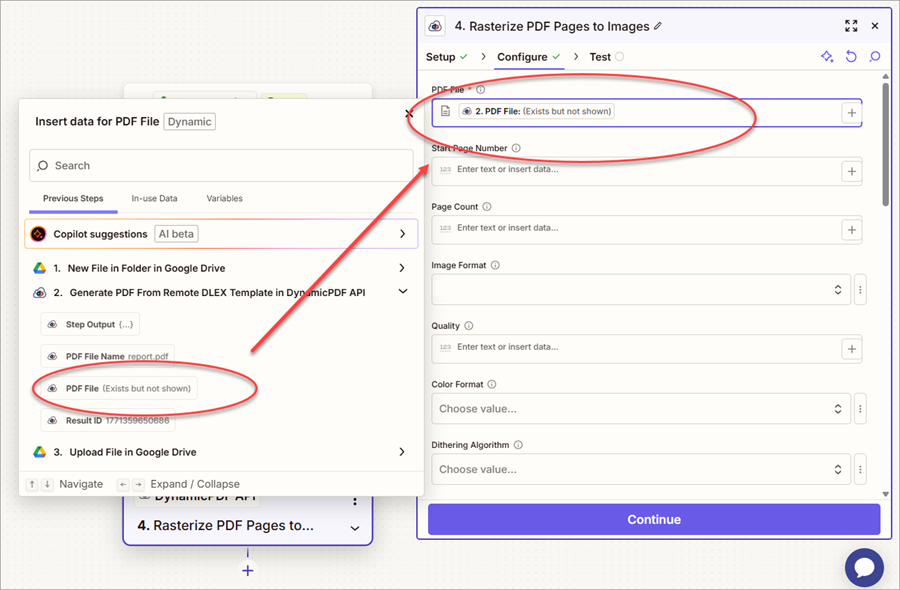This screenshot has height=590, width=900.
Task: Expand Upload File in Google Drive step
Action: [x=402, y=452]
